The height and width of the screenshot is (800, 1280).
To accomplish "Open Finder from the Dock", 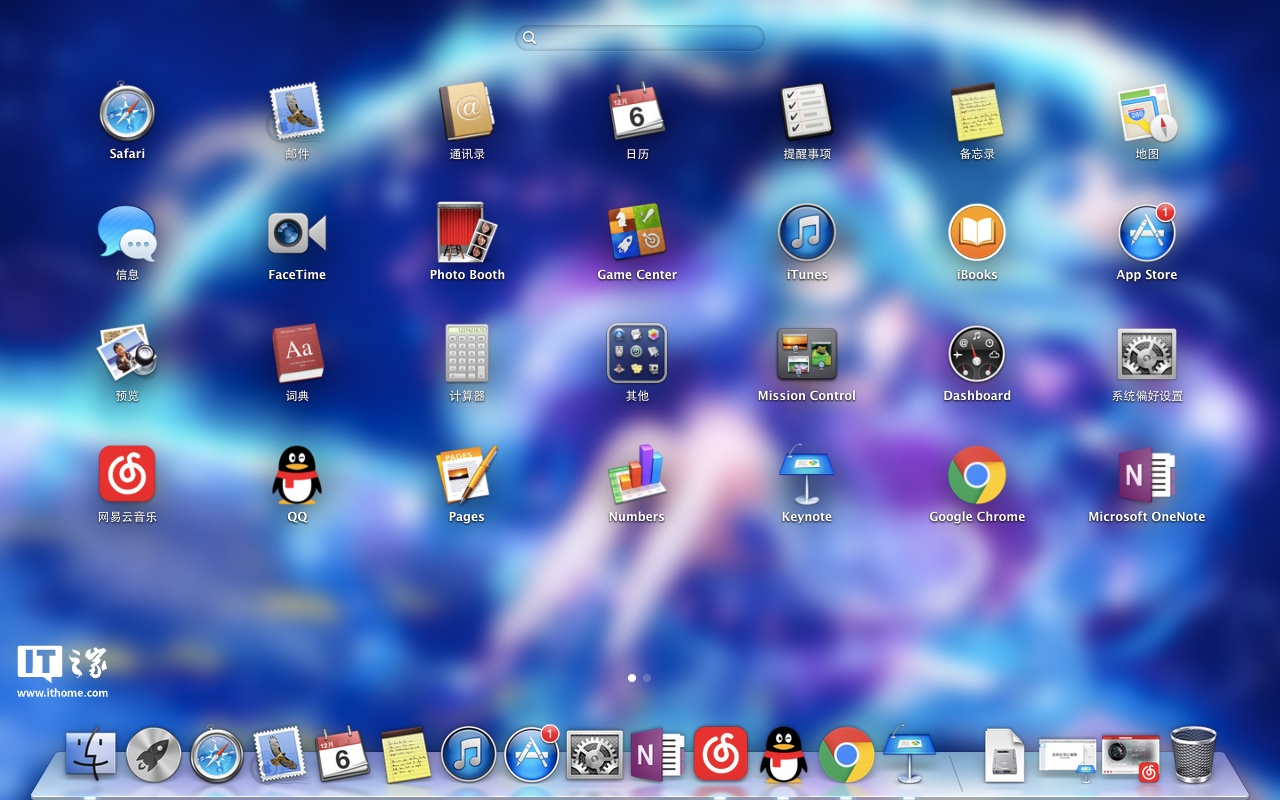I will click(91, 754).
